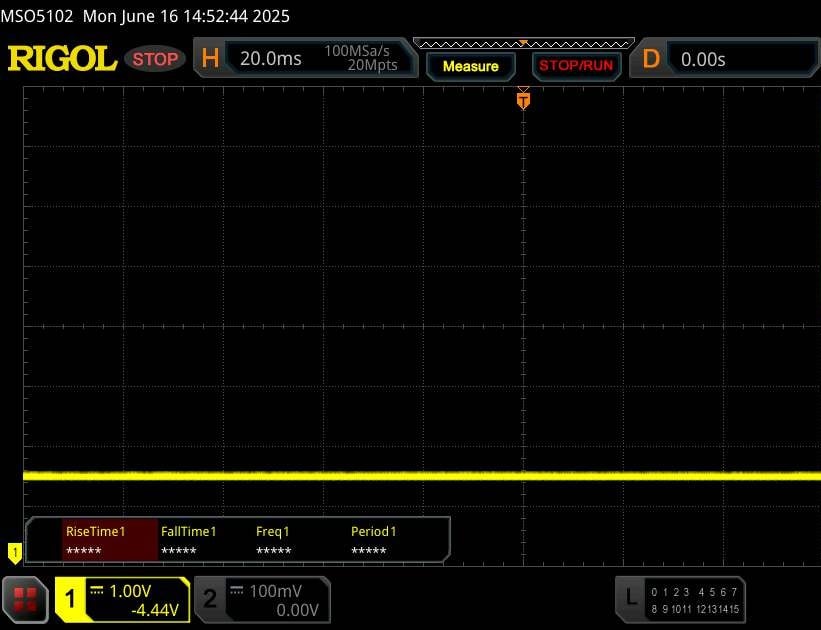Click the channel 1 ground level marker
Image resolution: width=821 pixels, height=630 pixels.
(15, 553)
